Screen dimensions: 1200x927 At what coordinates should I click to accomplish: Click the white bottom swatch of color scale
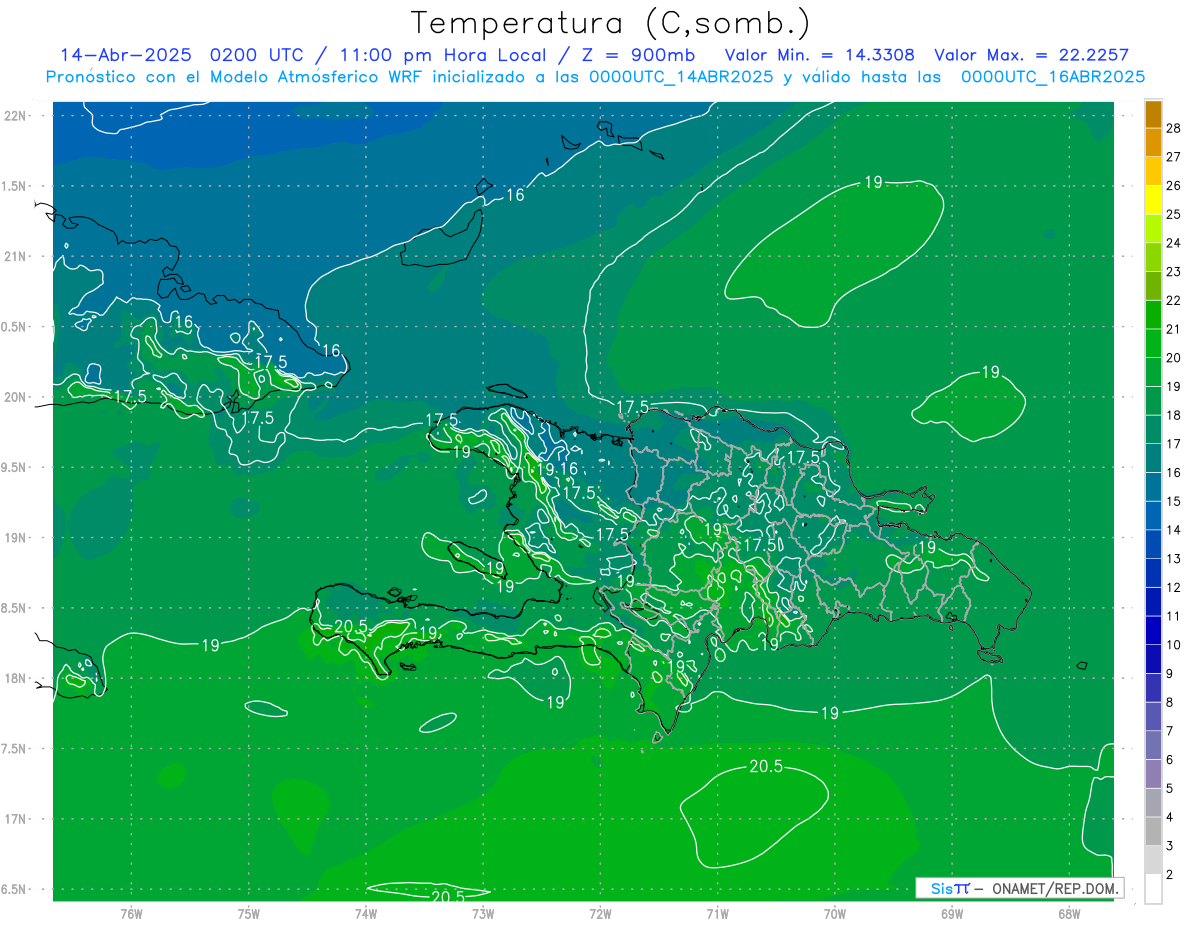point(1153,889)
